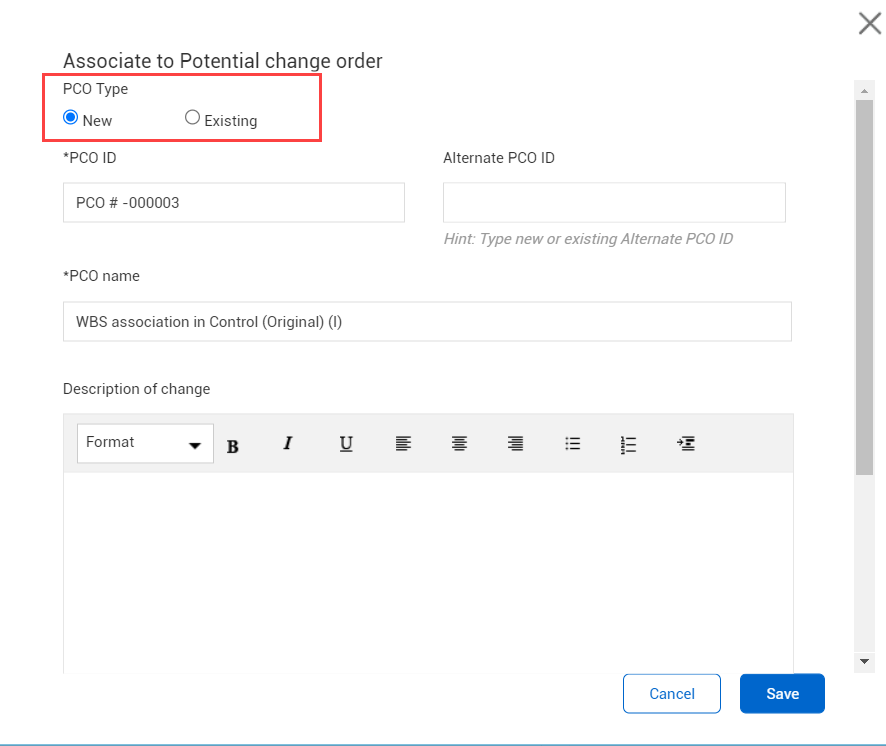
Task: Center align the description text
Action: coord(459,444)
